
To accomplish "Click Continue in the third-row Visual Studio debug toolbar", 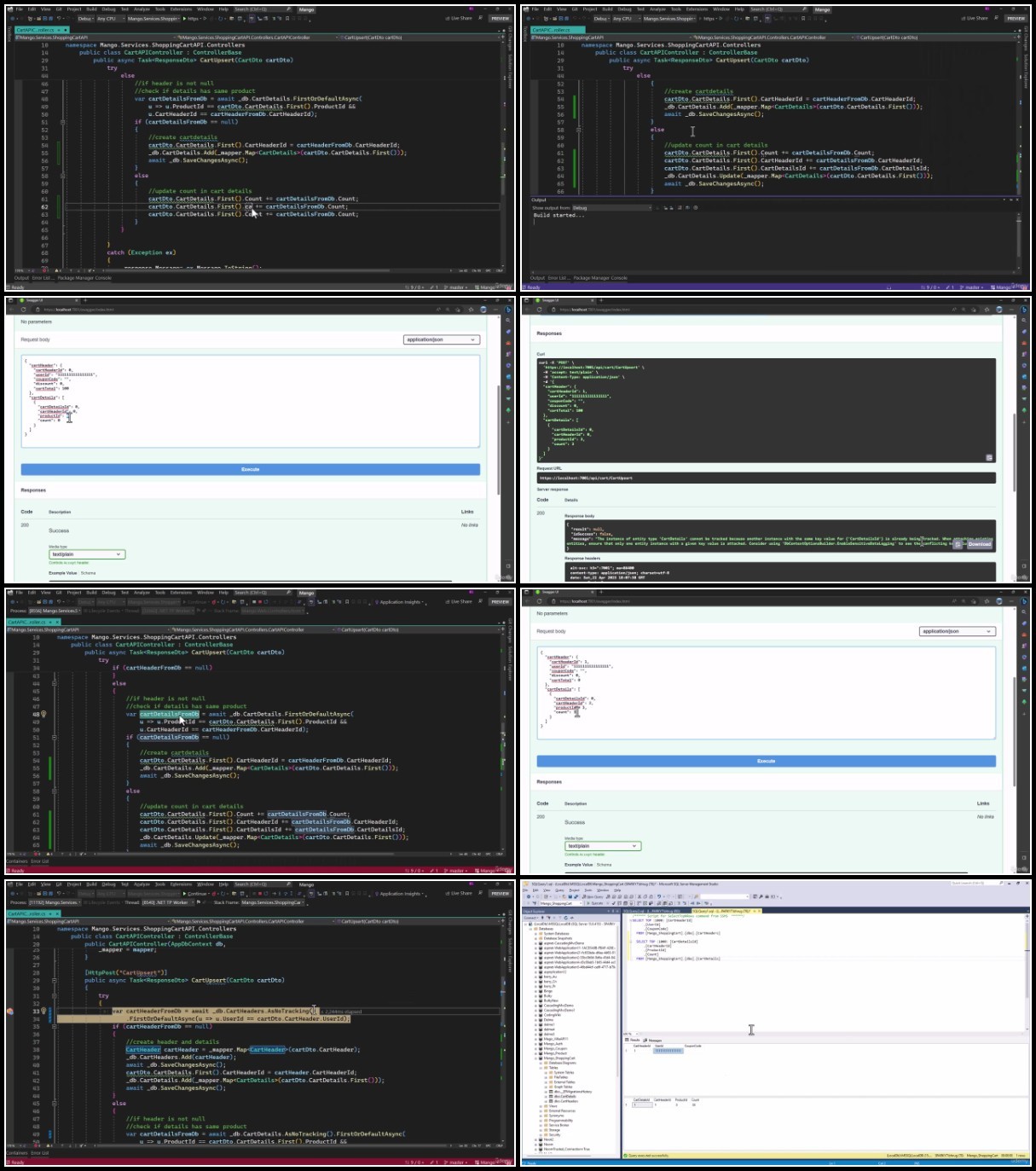I will point(197,601).
